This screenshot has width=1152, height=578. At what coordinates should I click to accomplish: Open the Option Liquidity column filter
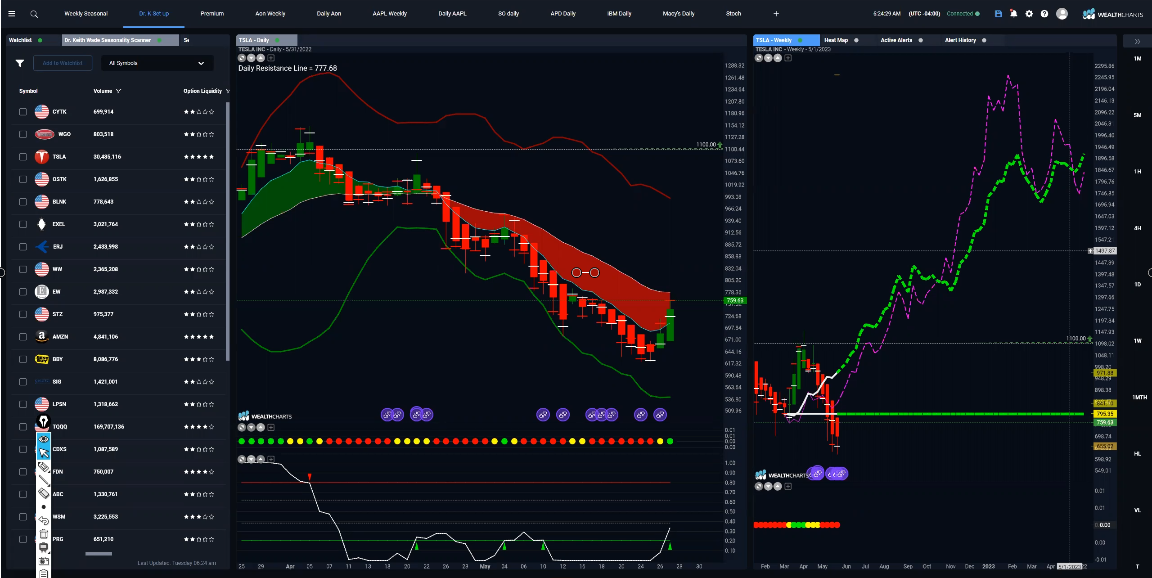[x=228, y=91]
